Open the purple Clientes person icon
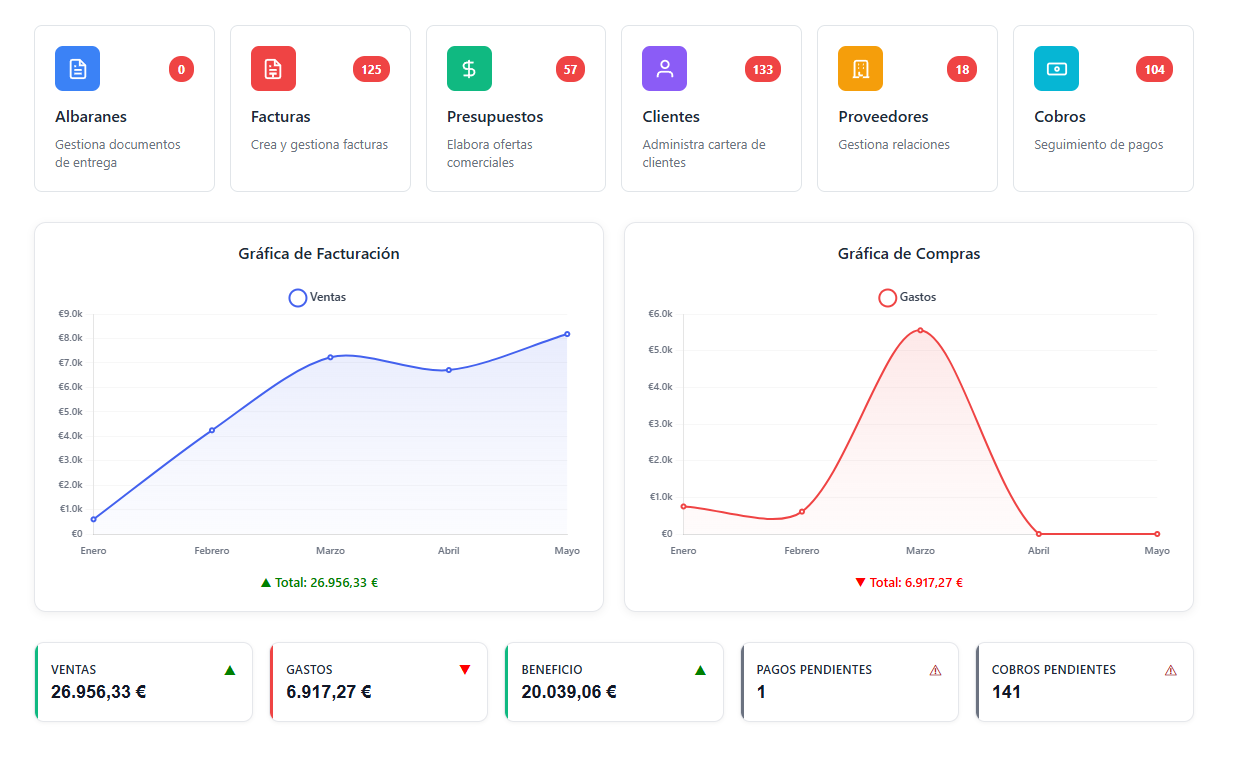Screen dimensions: 1239x760 point(664,69)
